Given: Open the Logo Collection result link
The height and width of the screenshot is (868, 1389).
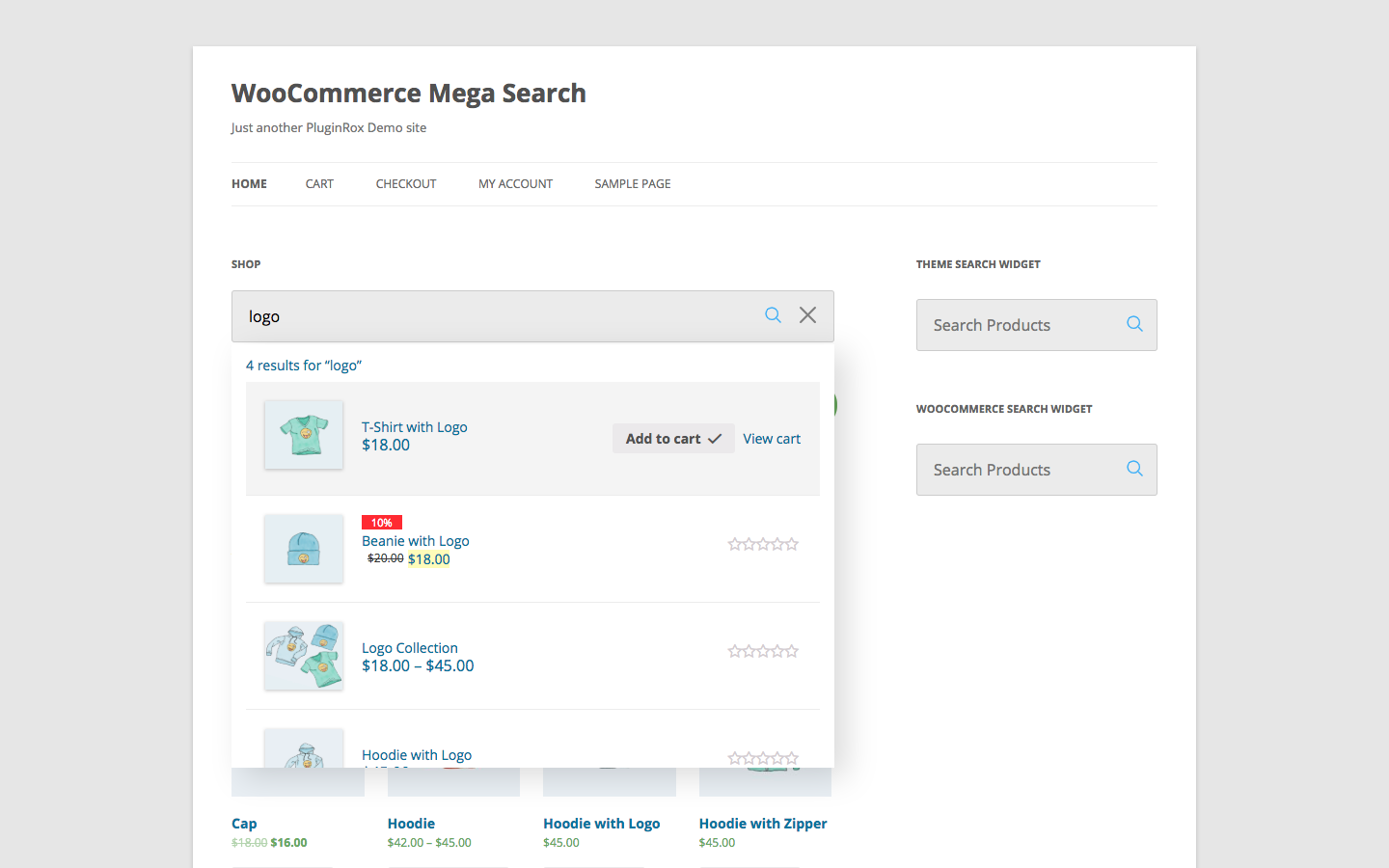Looking at the screenshot, I should pos(410,648).
